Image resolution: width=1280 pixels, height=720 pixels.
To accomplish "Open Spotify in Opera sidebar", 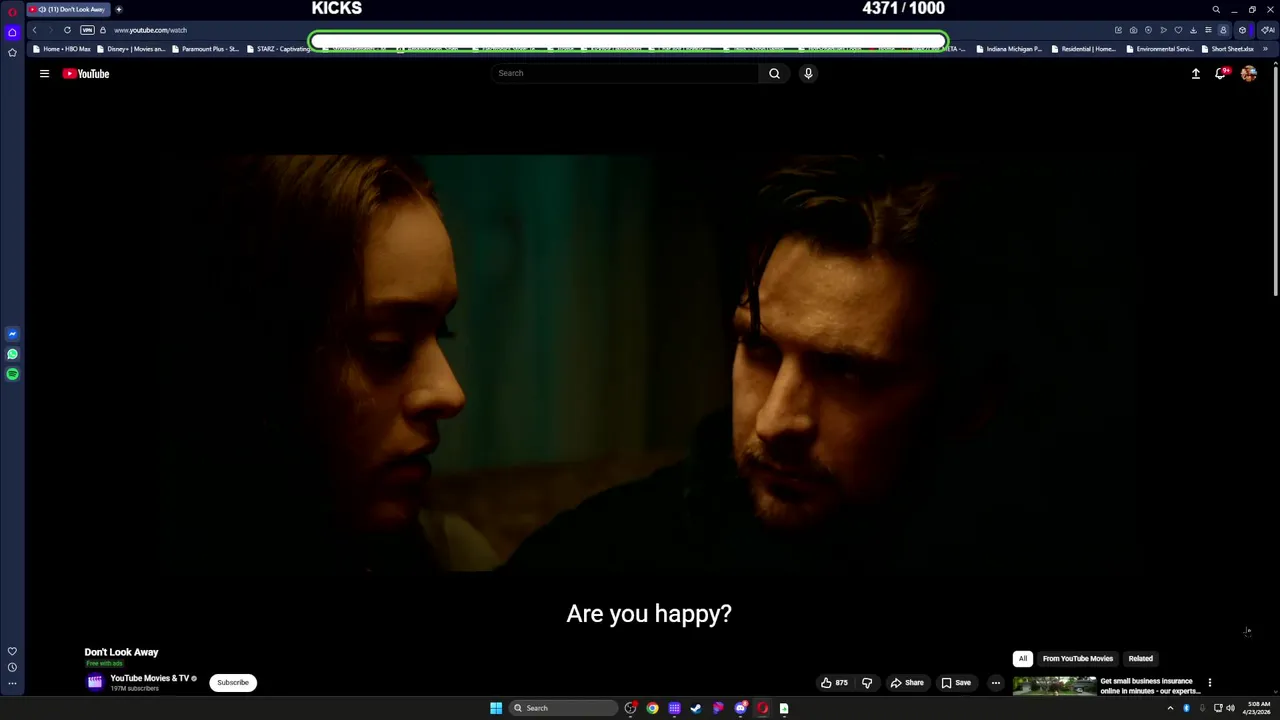I will pyautogui.click(x=12, y=374).
